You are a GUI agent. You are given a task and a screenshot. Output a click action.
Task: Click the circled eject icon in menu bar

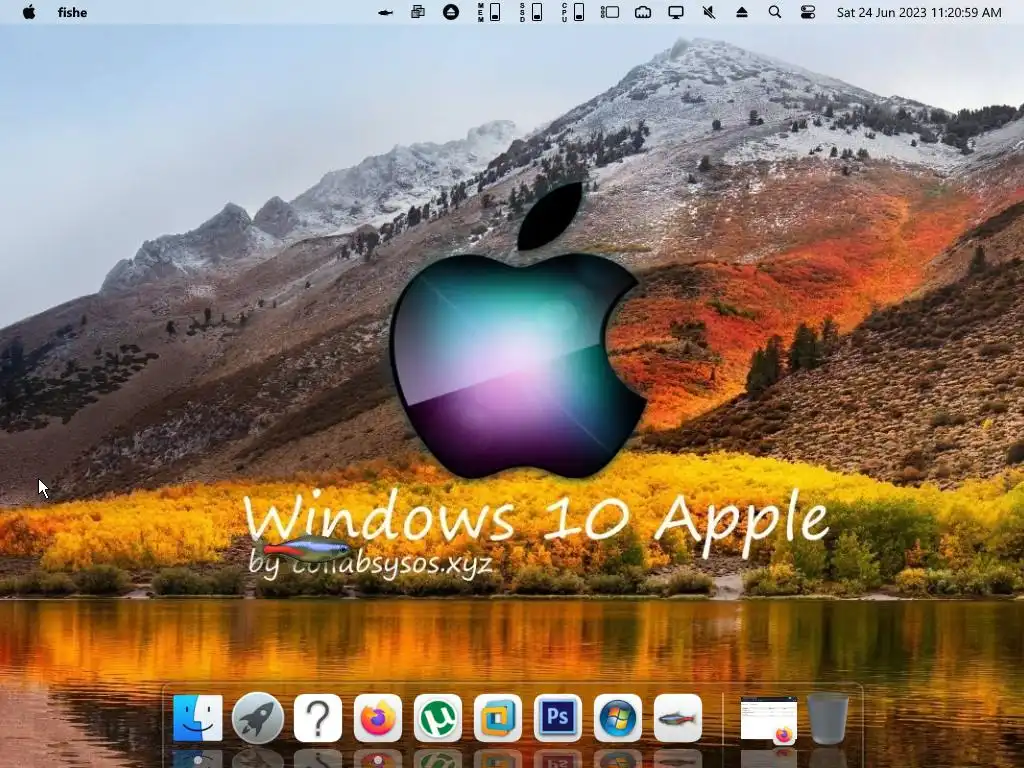(451, 12)
